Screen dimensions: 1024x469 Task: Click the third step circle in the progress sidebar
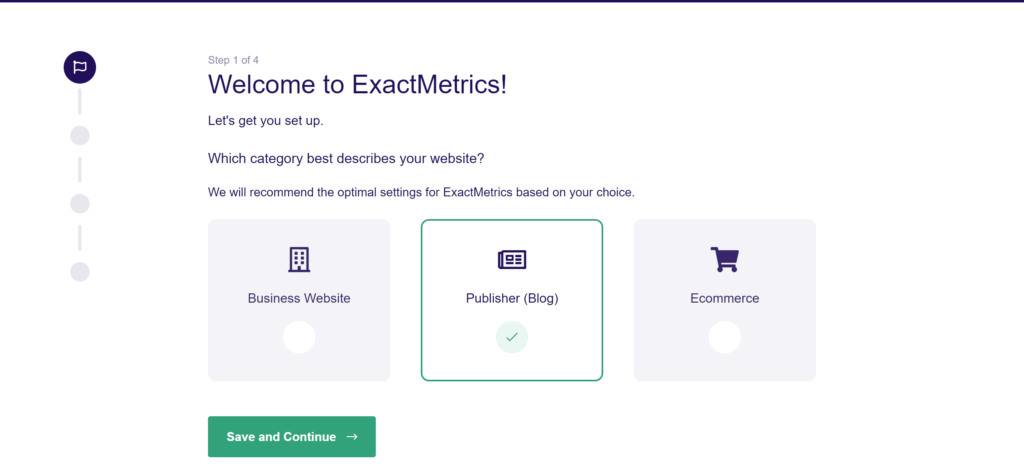click(x=80, y=204)
